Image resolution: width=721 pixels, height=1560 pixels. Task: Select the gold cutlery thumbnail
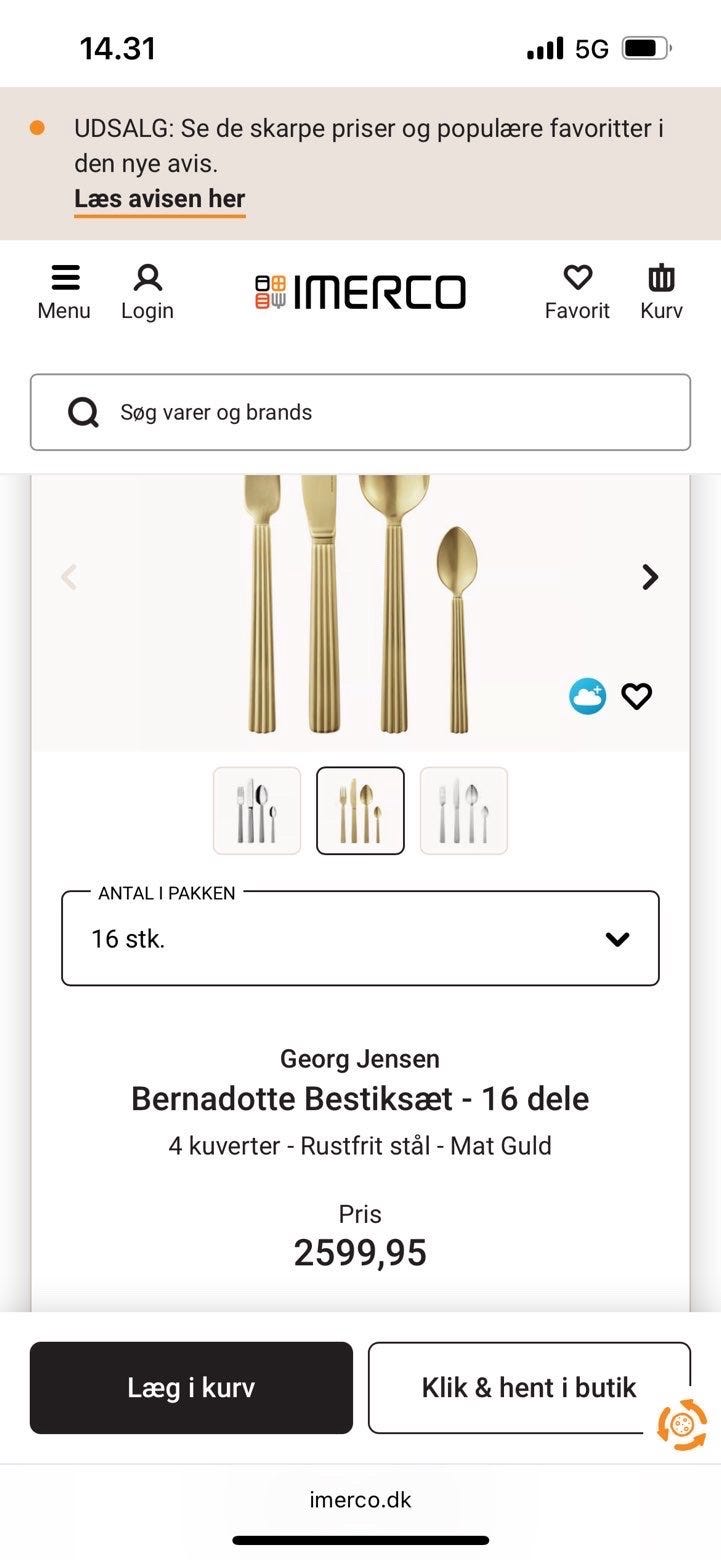[360, 811]
